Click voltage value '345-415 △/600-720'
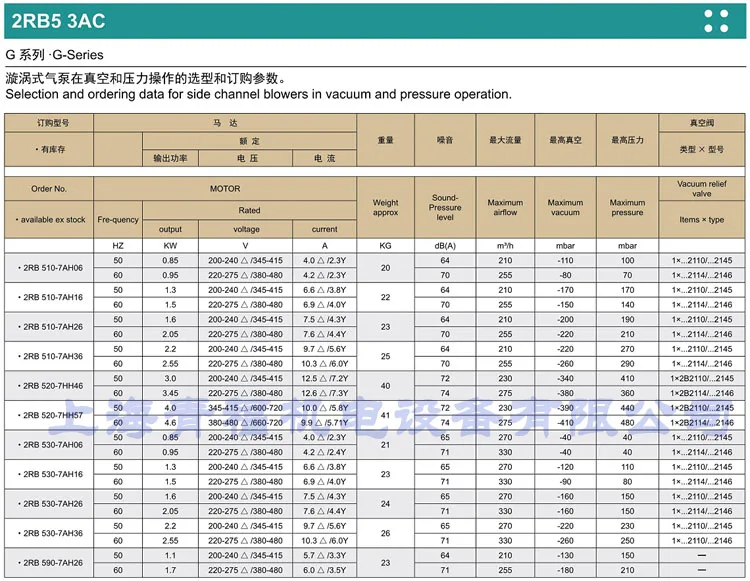 (245, 408)
